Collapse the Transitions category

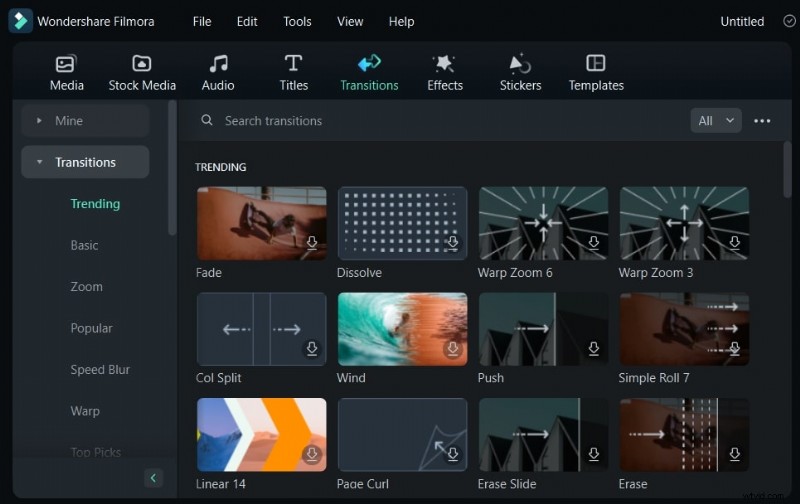(40, 162)
